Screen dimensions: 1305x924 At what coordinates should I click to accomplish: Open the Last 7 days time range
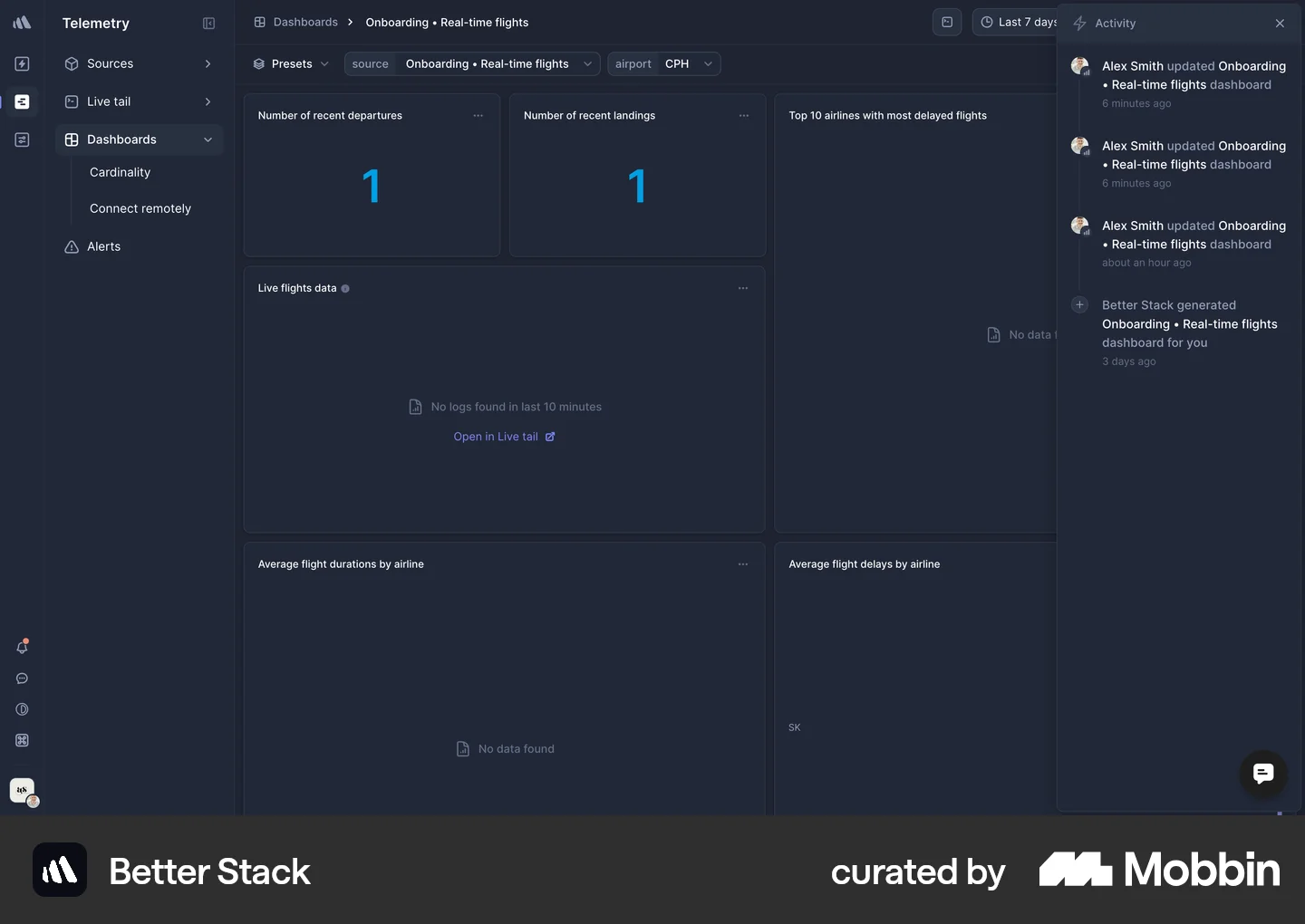[1017, 23]
